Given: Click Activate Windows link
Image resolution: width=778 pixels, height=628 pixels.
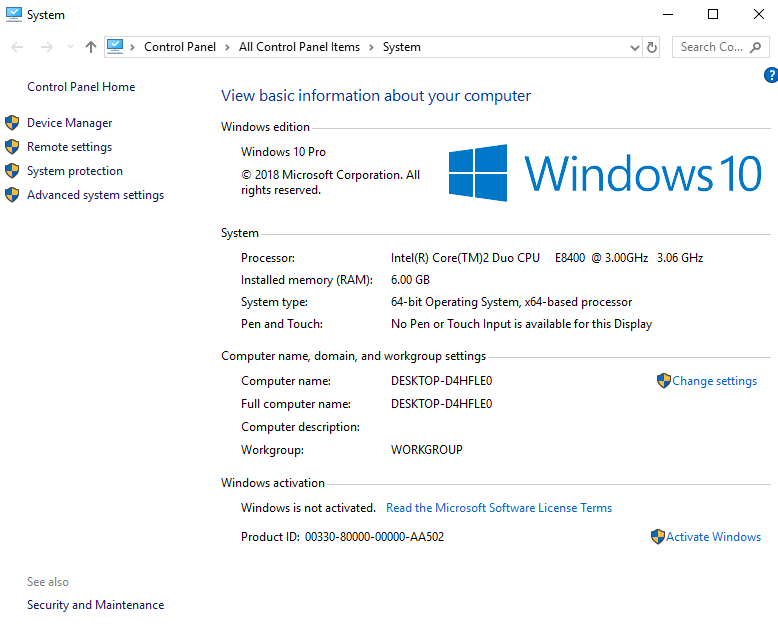Looking at the screenshot, I should (x=713, y=537).
